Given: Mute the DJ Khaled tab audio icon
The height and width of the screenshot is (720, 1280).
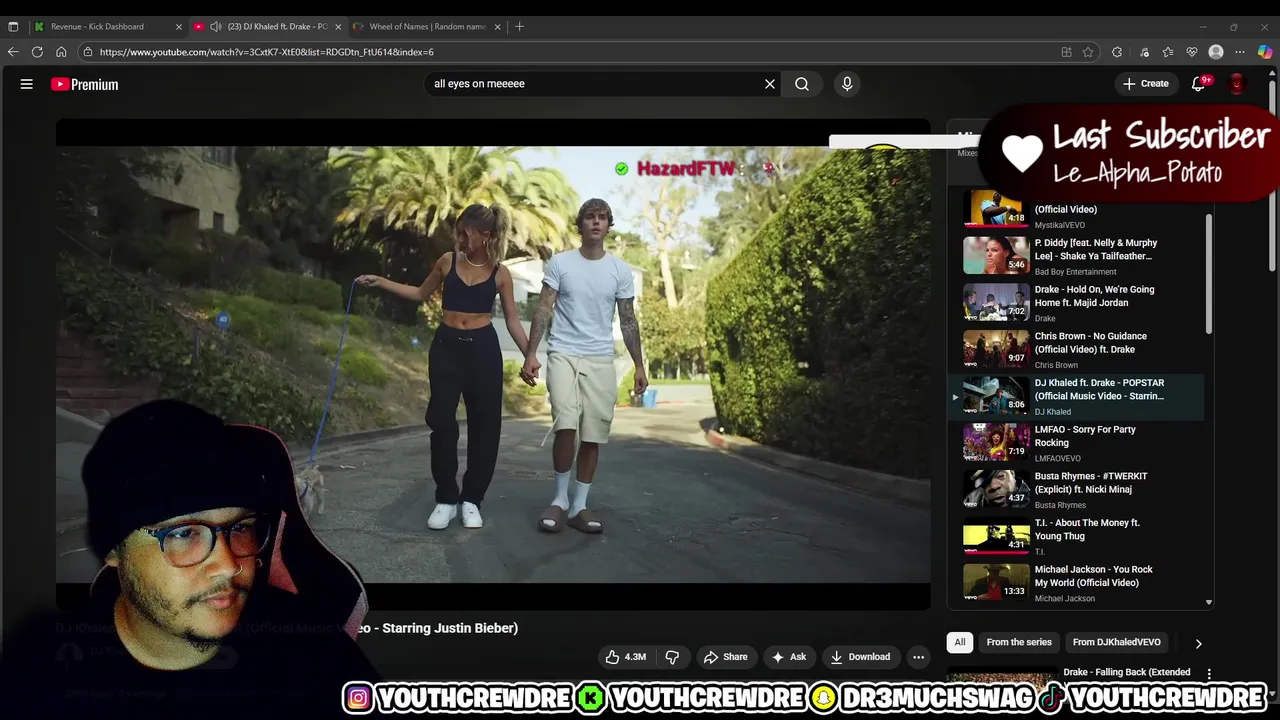Looking at the screenshot, I should click(x=215, y=26).
